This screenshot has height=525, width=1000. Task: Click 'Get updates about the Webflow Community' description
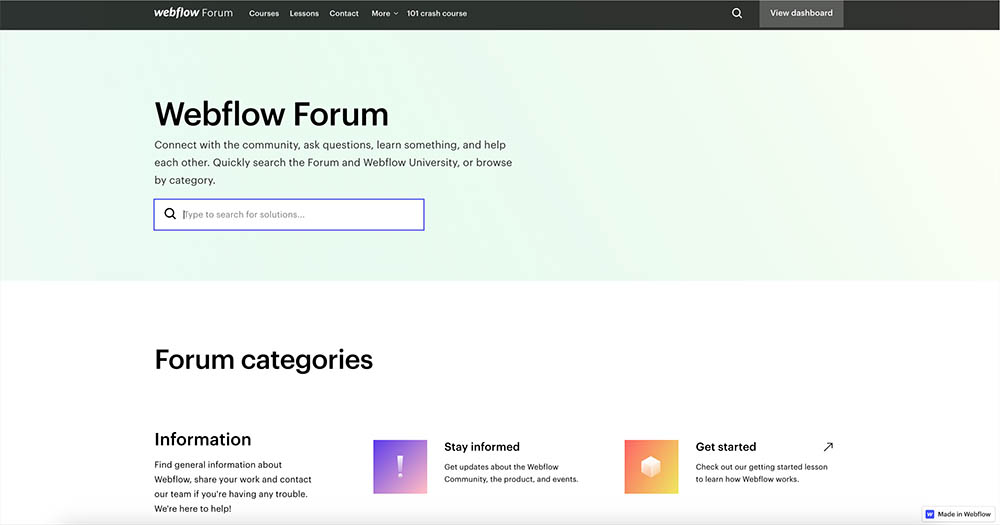click(511, 473)
